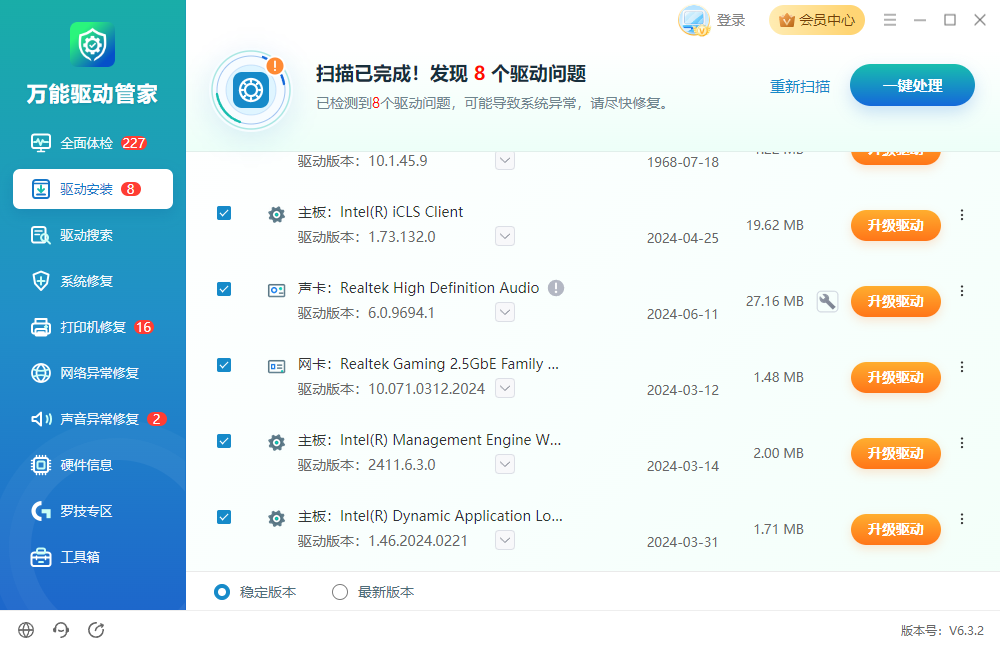Expand version dropdown for 2411.6.3.0

[x=505, y=464]
